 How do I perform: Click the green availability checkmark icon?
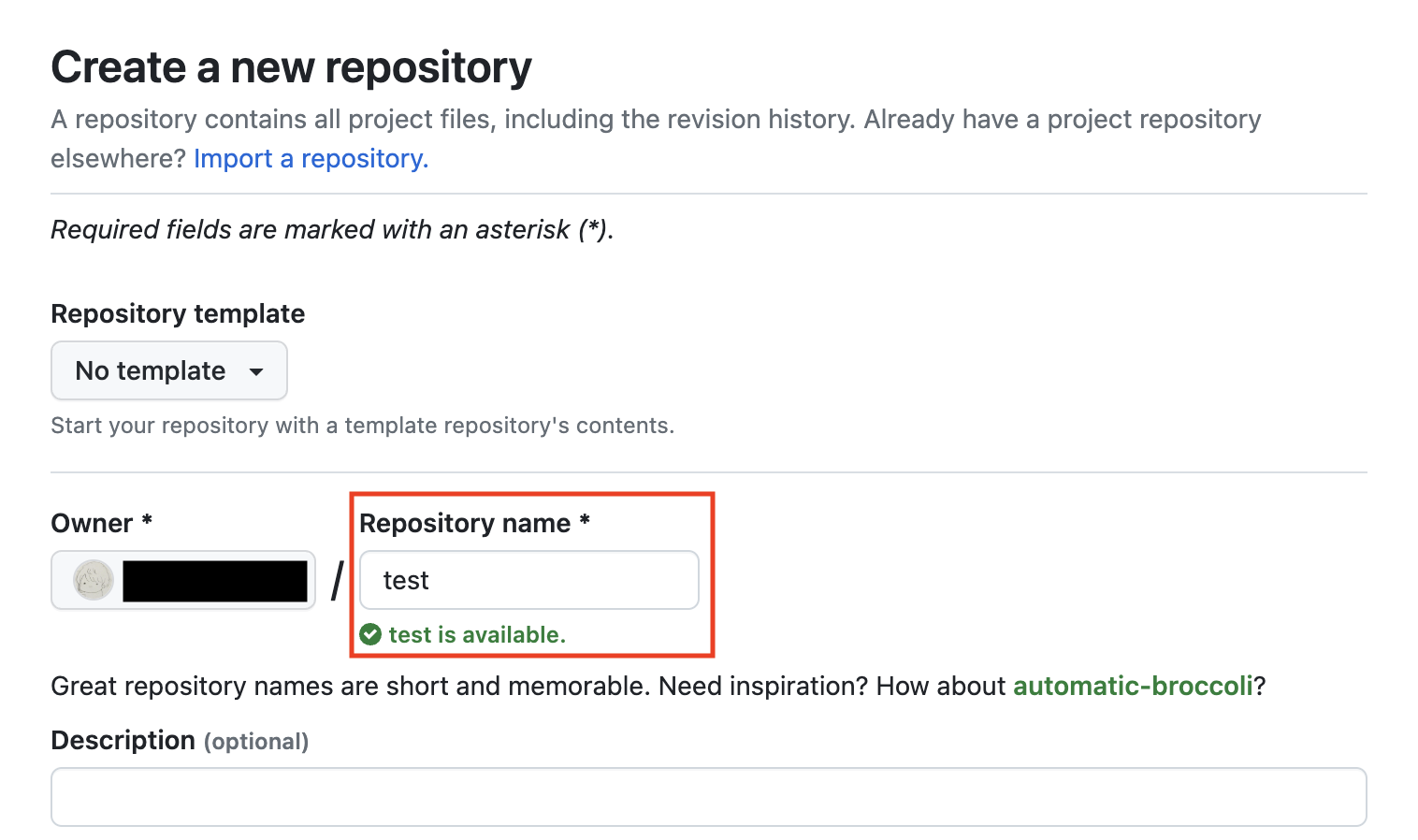click(x=370, y=634)
